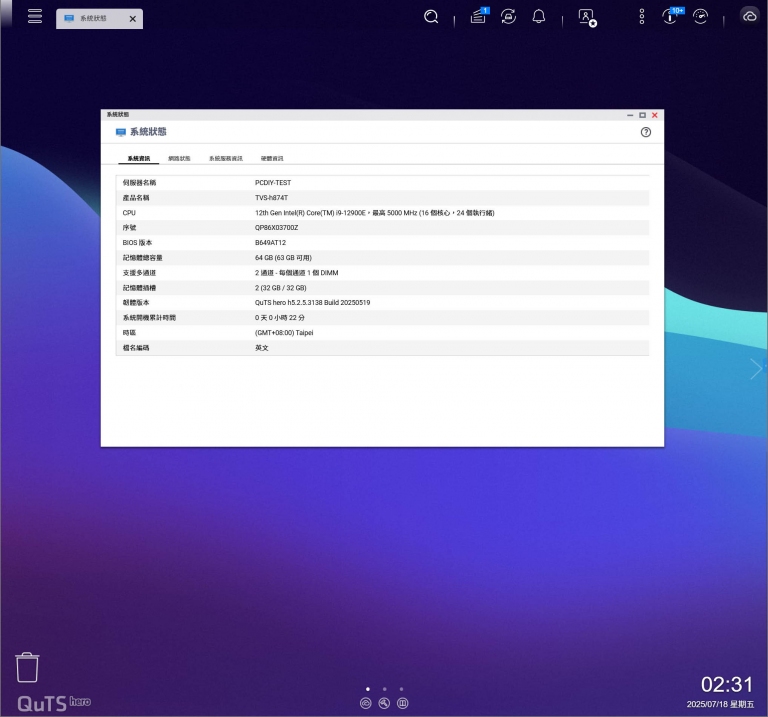This screenshot has width=768, height=717.
Task: Open the three-dot more options icon
Action: pos(642,17)
